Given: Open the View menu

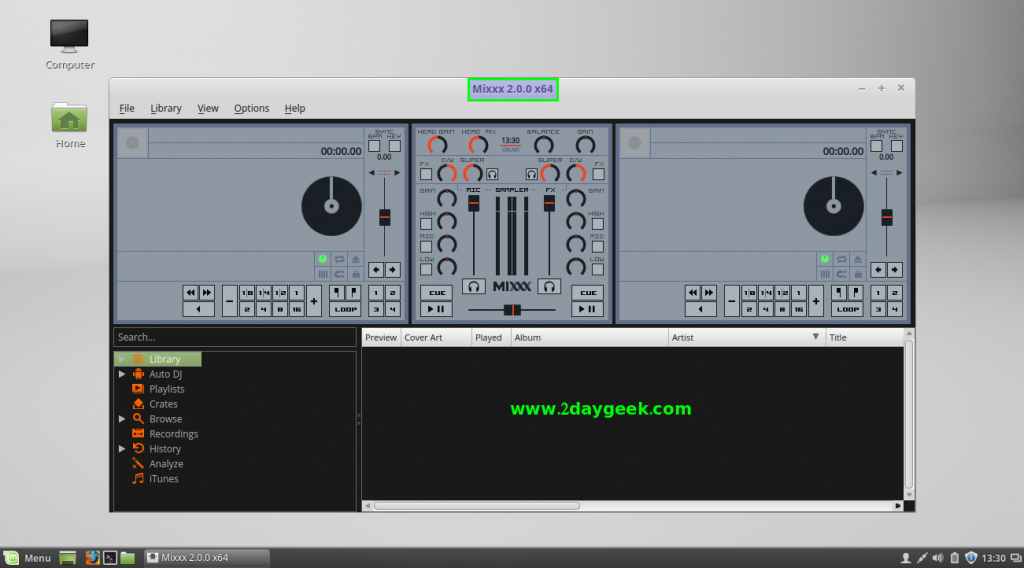Looking at the screenshot, I should coord(208,108).
